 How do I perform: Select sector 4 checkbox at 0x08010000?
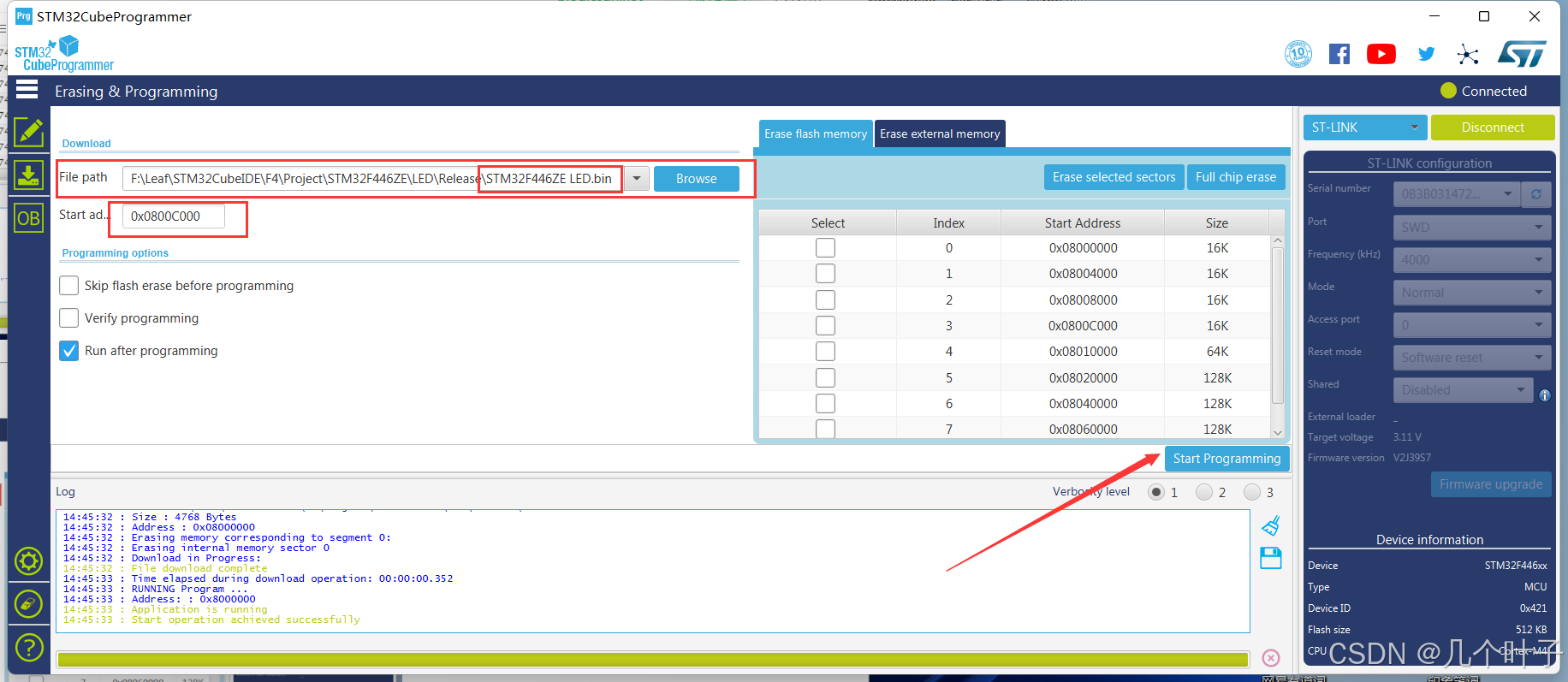pyautogui.click(x=825, y=351)
